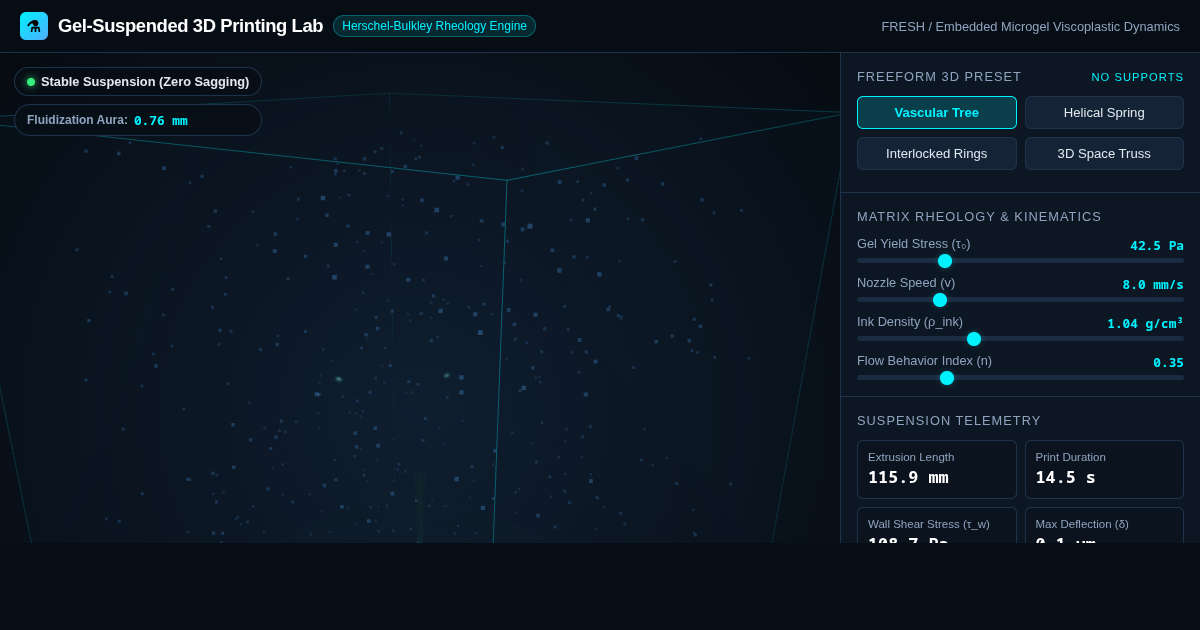Open the Print Duration telemetry card
Viewport: 1200px width, 630px height.
pos(1104,469)
